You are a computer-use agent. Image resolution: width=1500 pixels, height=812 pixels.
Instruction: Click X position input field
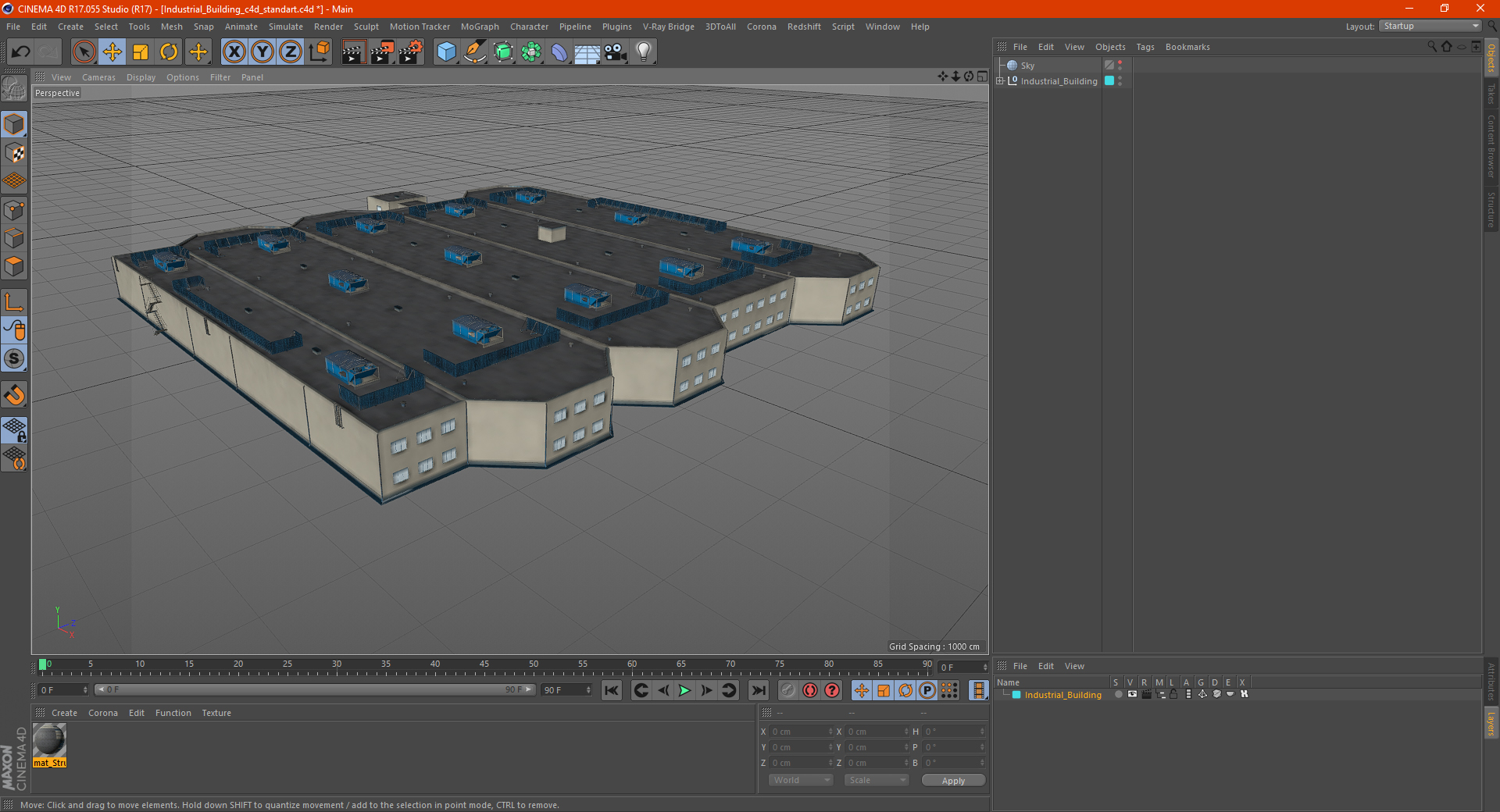pos(801,732)
